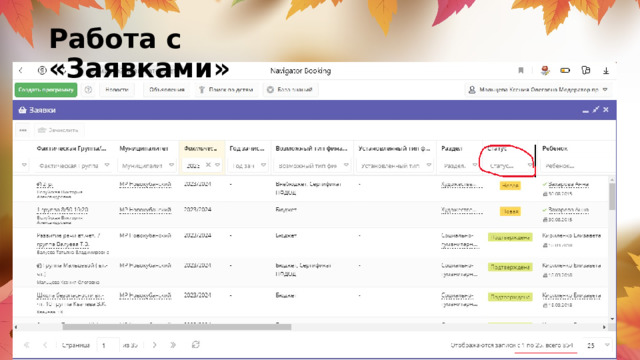
Task: Expand the Раздел filter dropdown
Action: coord(475,165)
